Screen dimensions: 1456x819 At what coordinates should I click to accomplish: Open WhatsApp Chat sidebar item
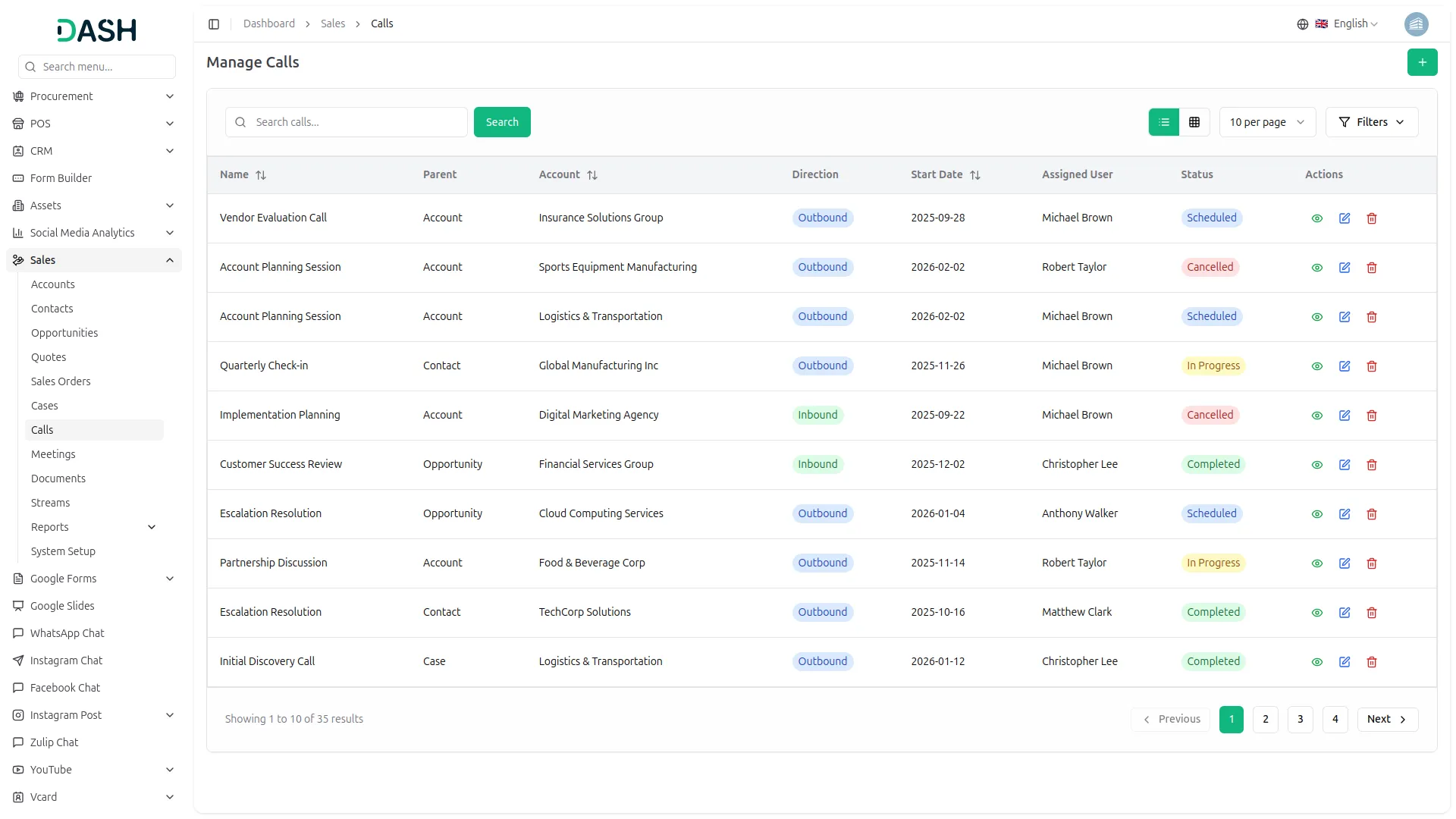[x=94, y=633]
